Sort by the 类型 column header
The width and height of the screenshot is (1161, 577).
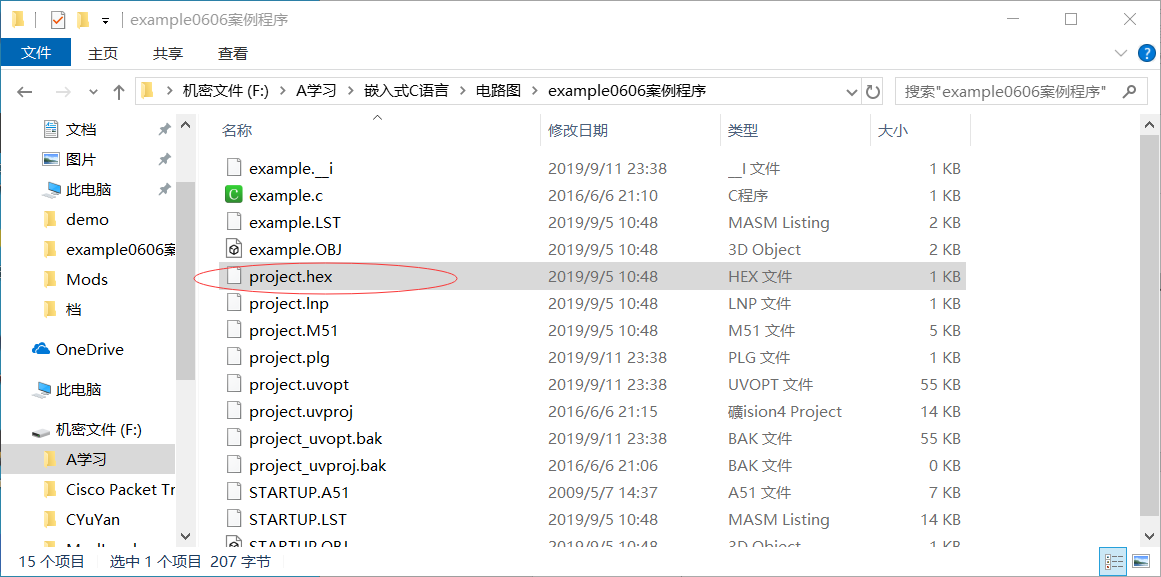743,130
